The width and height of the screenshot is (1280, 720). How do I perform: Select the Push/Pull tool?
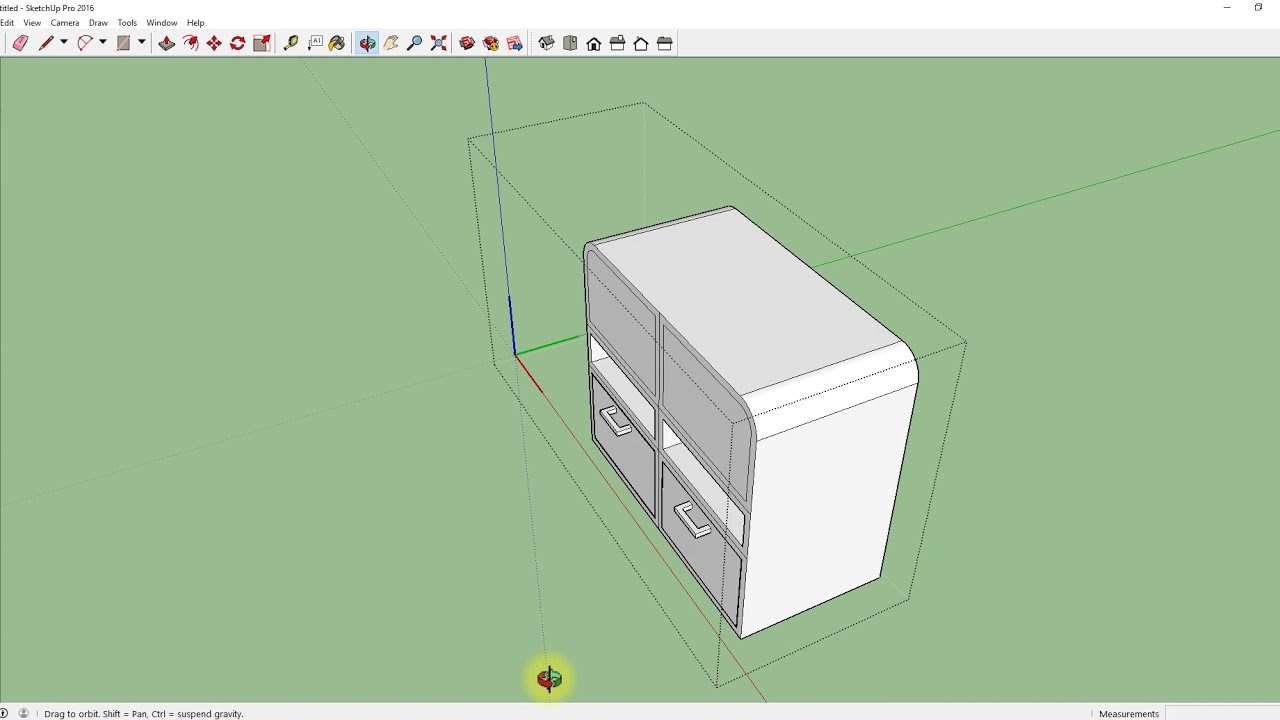click(x=166, y=43)
